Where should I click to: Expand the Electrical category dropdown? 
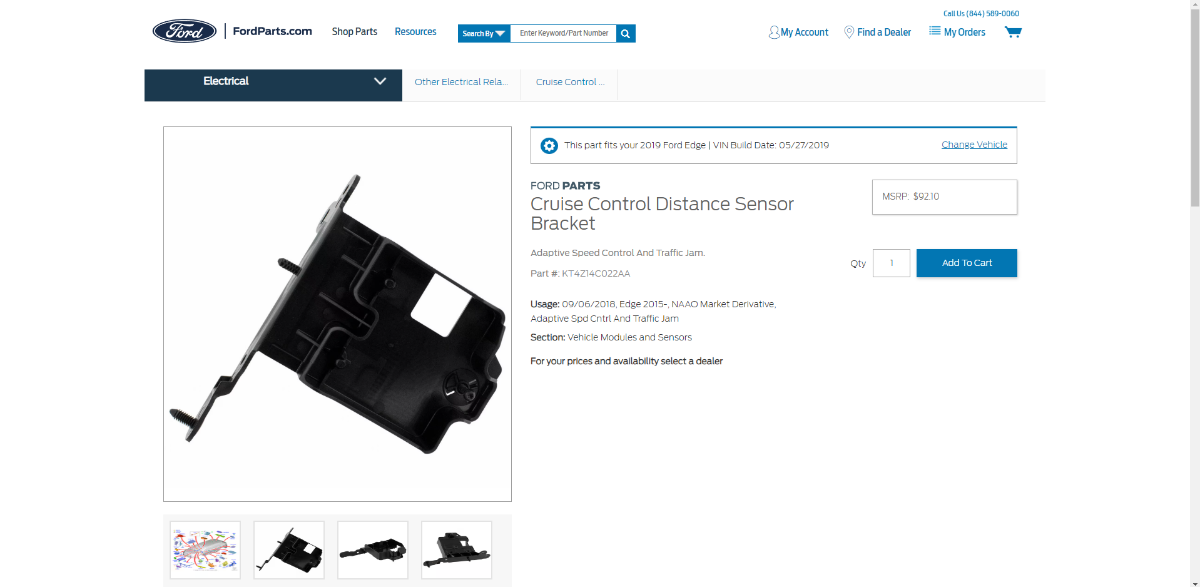point(273,85)
